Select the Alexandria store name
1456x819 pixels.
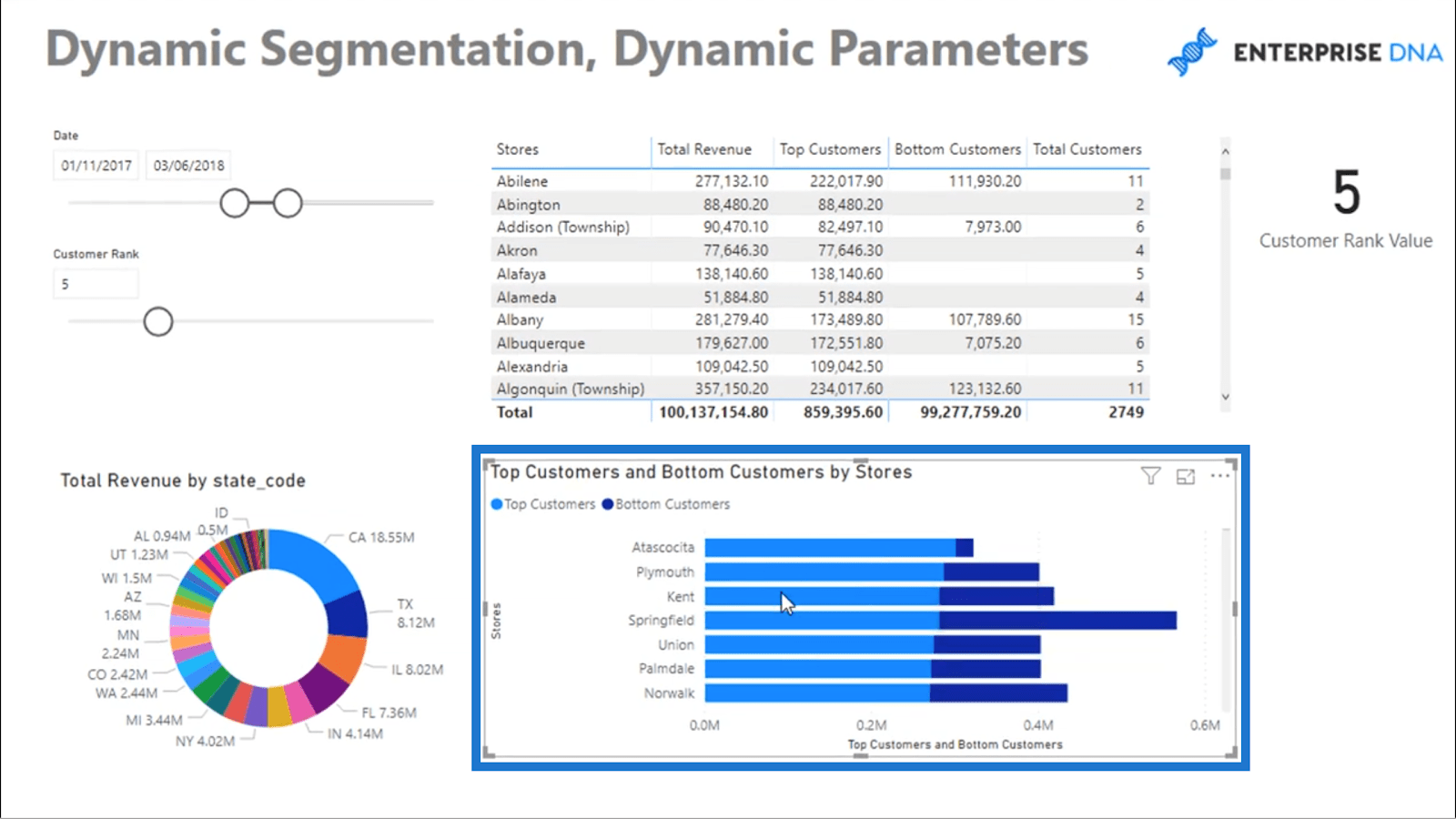click(x=532, y=367)
